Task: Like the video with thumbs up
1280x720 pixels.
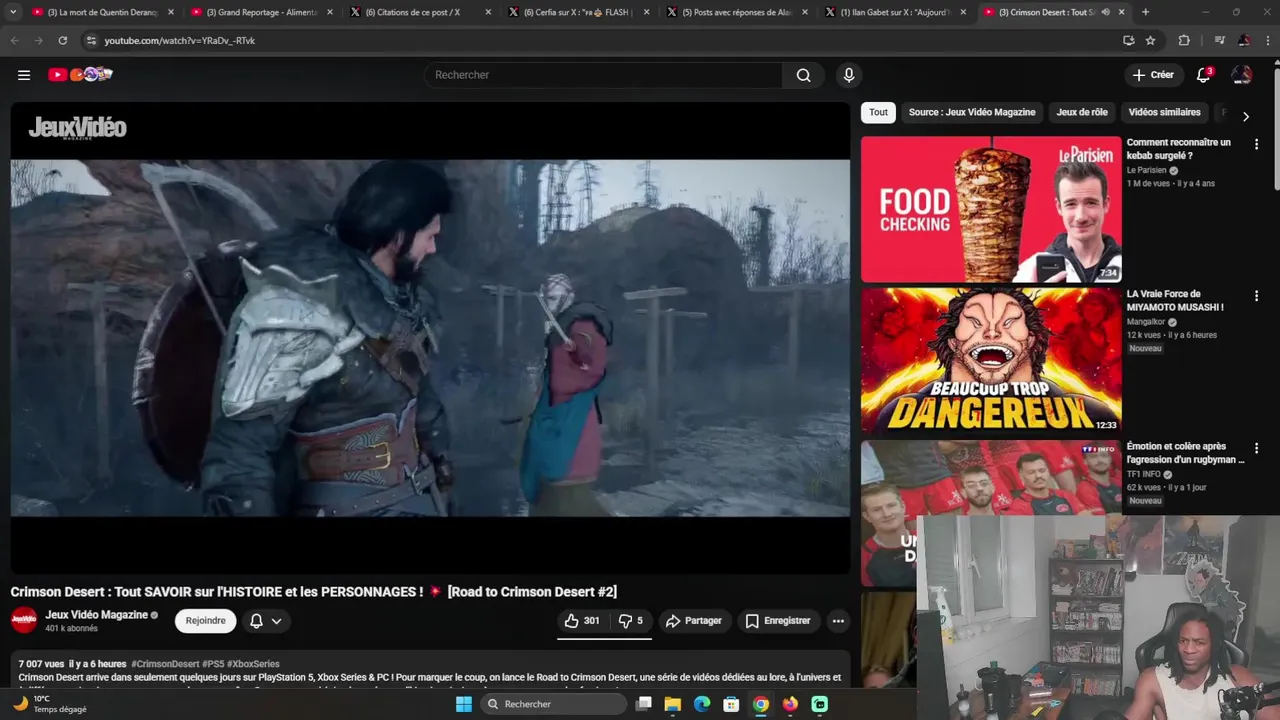Action: 582,621
